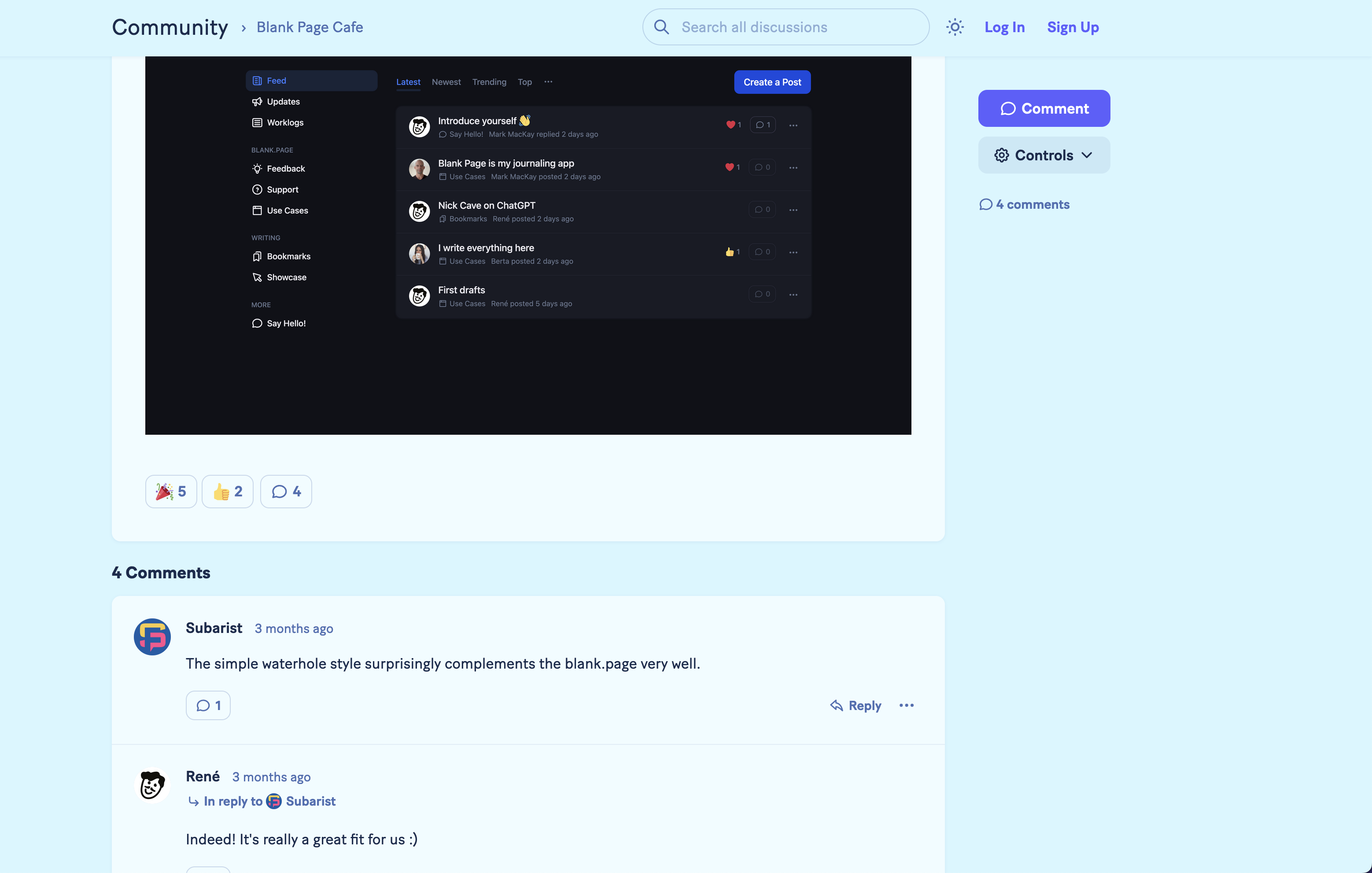Image resolution: width=1372 pixels, height=873 pixels.
Task: Open ellipsis menu on journaling app row
Action: click(x=793, y=167)
